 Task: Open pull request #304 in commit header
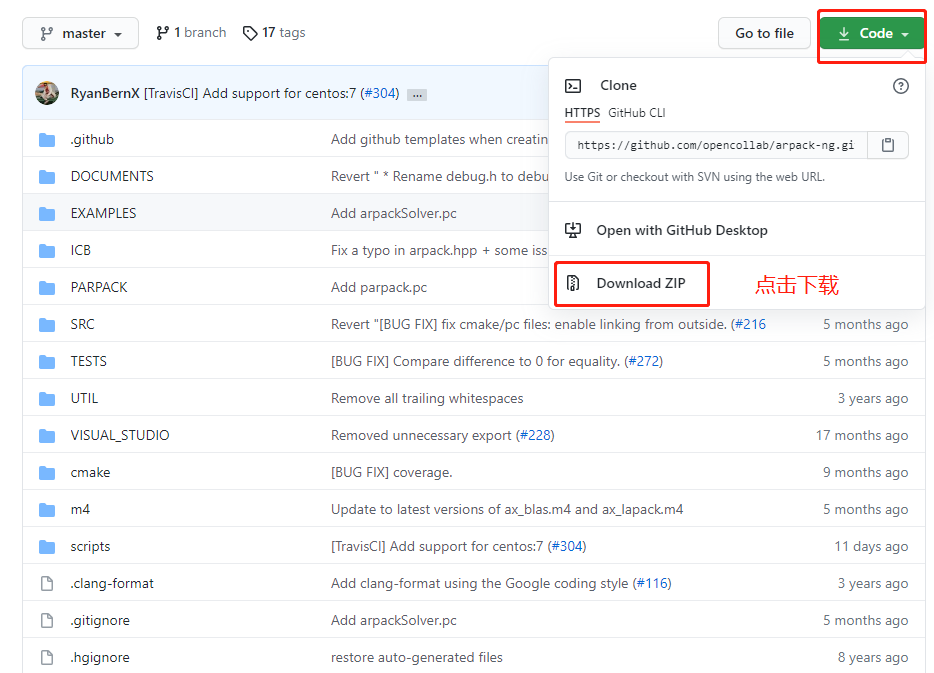point(382,94)
